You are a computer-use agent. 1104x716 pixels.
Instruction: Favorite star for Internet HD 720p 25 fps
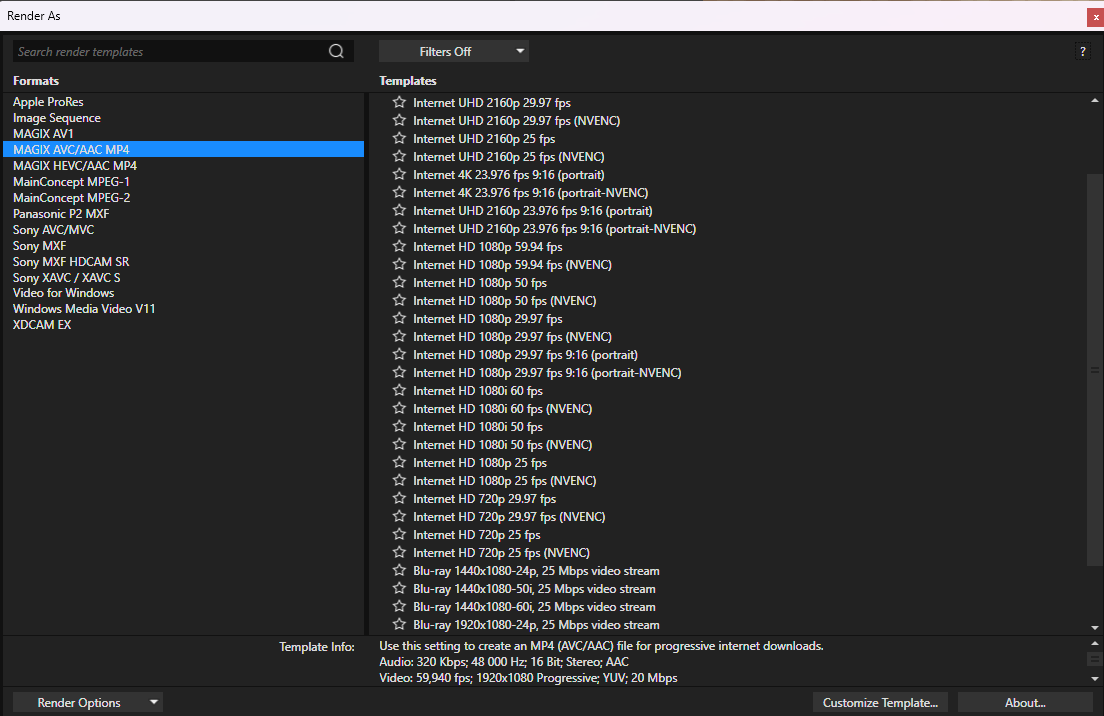tap(399, 534)
